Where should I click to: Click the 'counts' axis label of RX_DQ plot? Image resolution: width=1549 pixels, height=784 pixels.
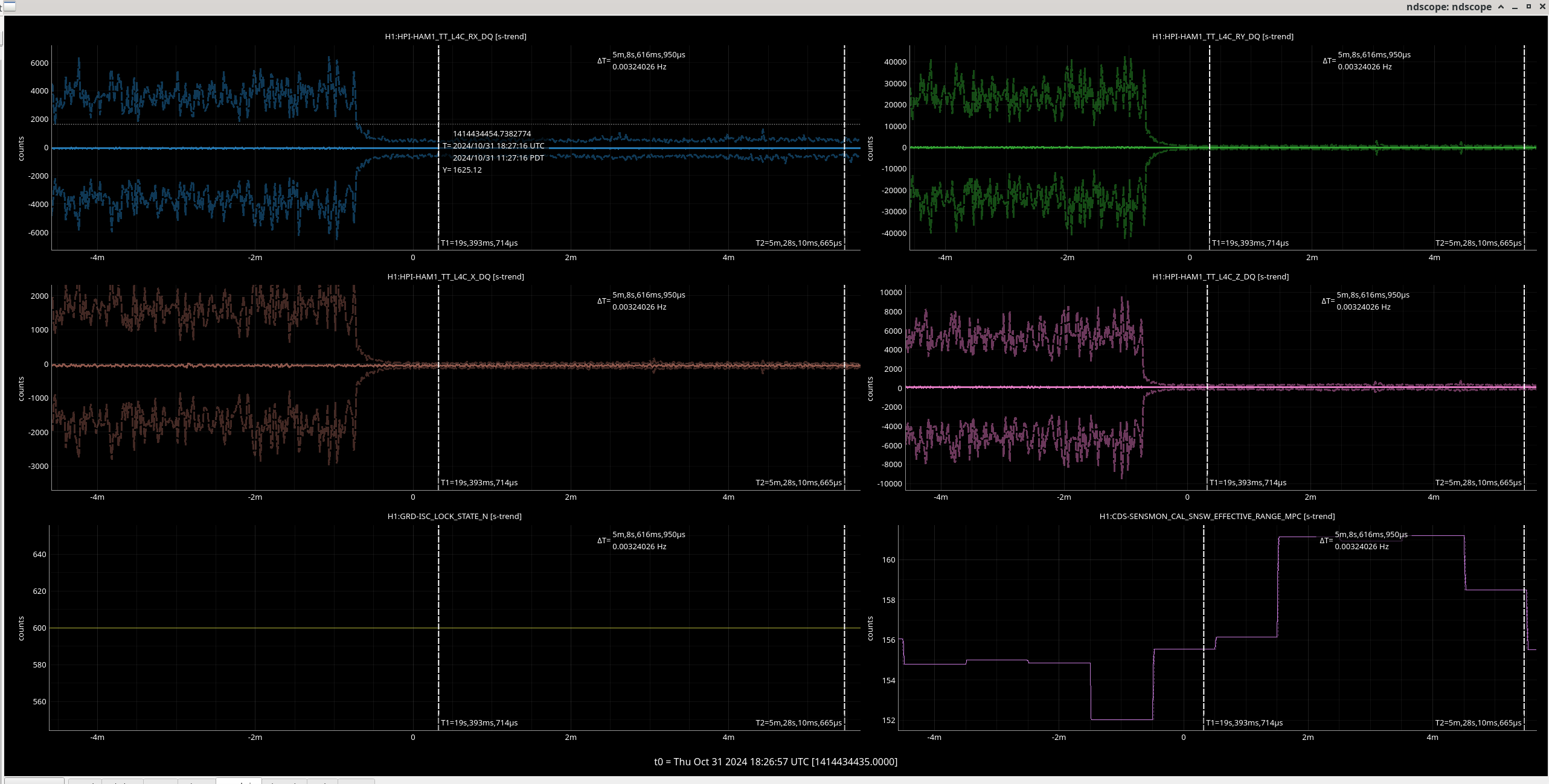pyautogui.click(x=21, y=148)
